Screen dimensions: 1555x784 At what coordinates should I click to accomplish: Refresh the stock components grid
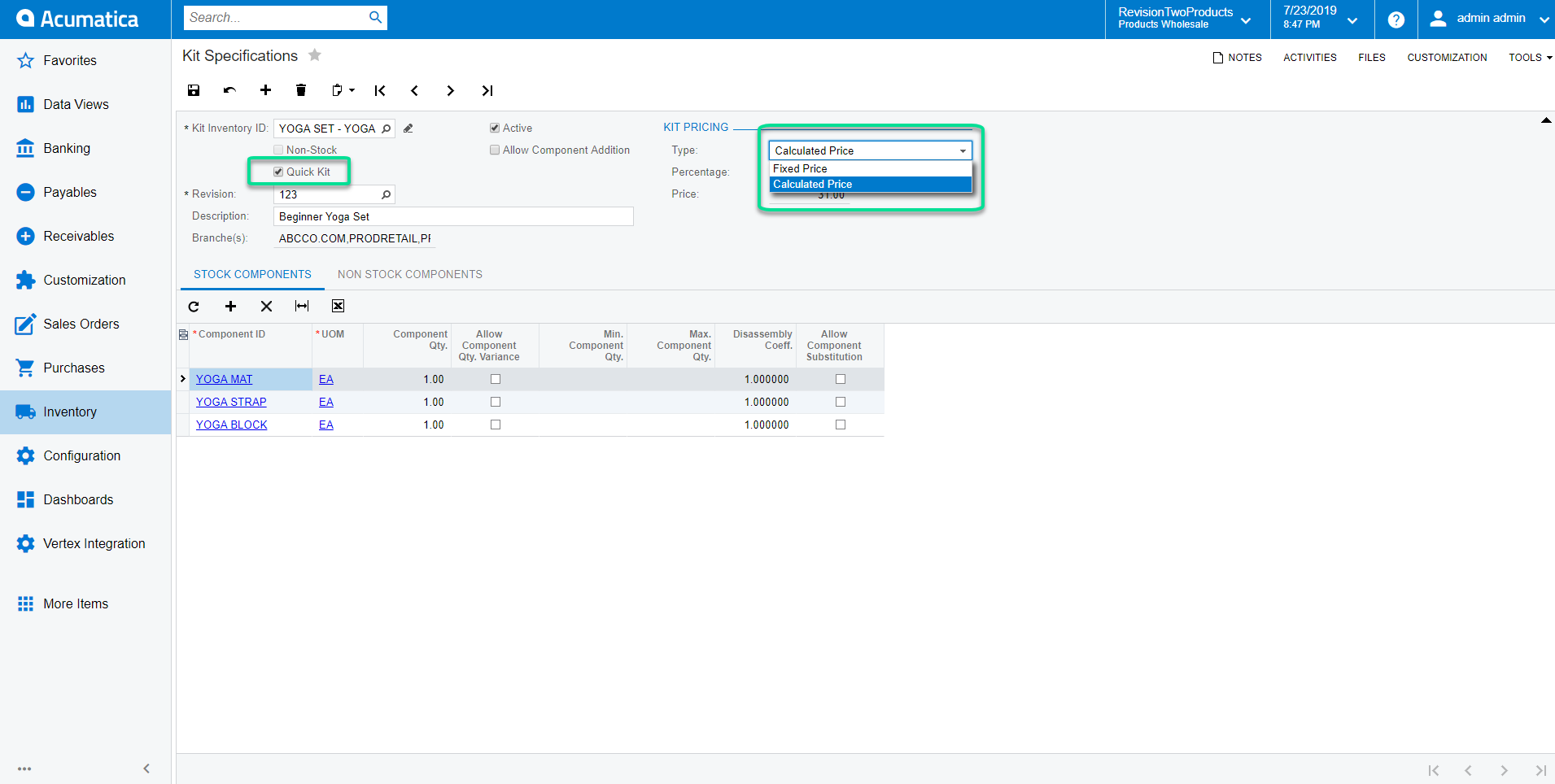(194, 307)
